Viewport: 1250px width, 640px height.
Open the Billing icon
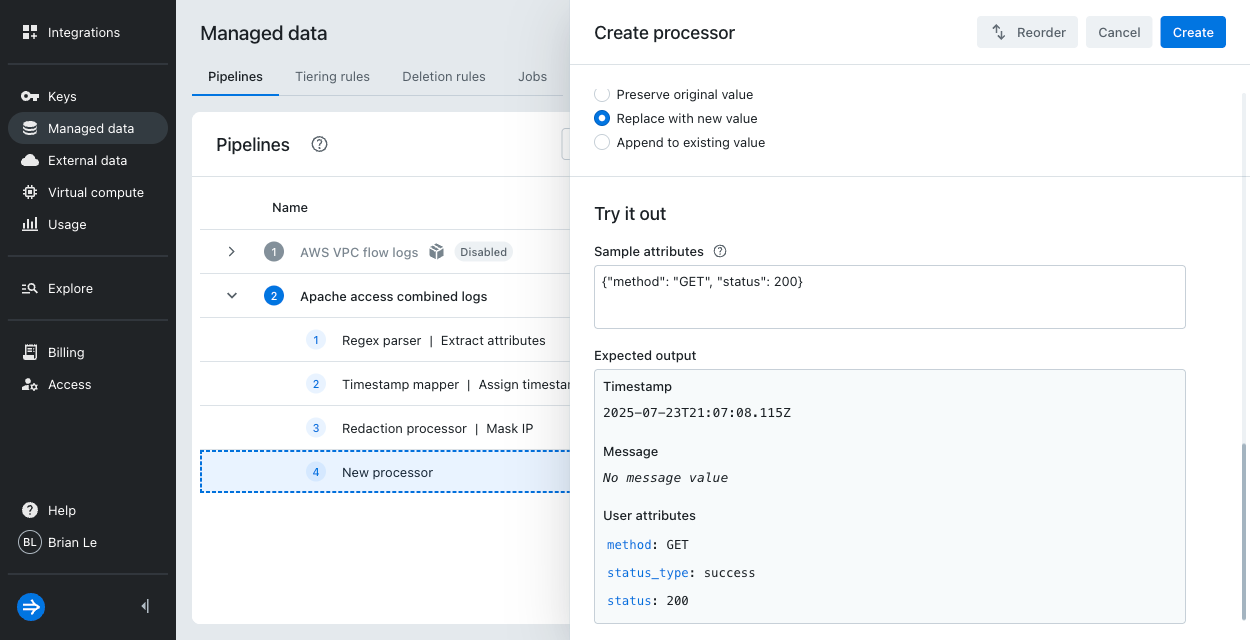pyautogui.click(x=30, y=352)
